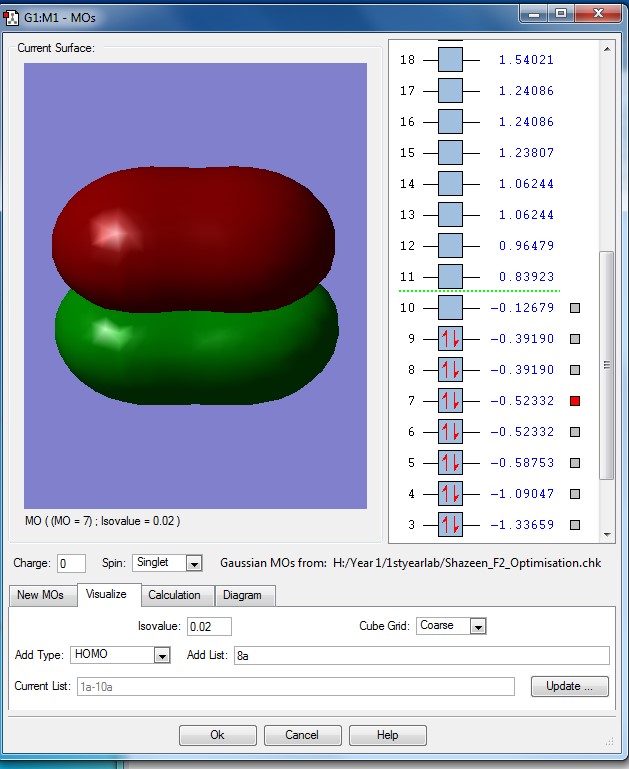Select occupancy box of orbital 11
Viewport: 629px width, 769px height.
(450, 277)
